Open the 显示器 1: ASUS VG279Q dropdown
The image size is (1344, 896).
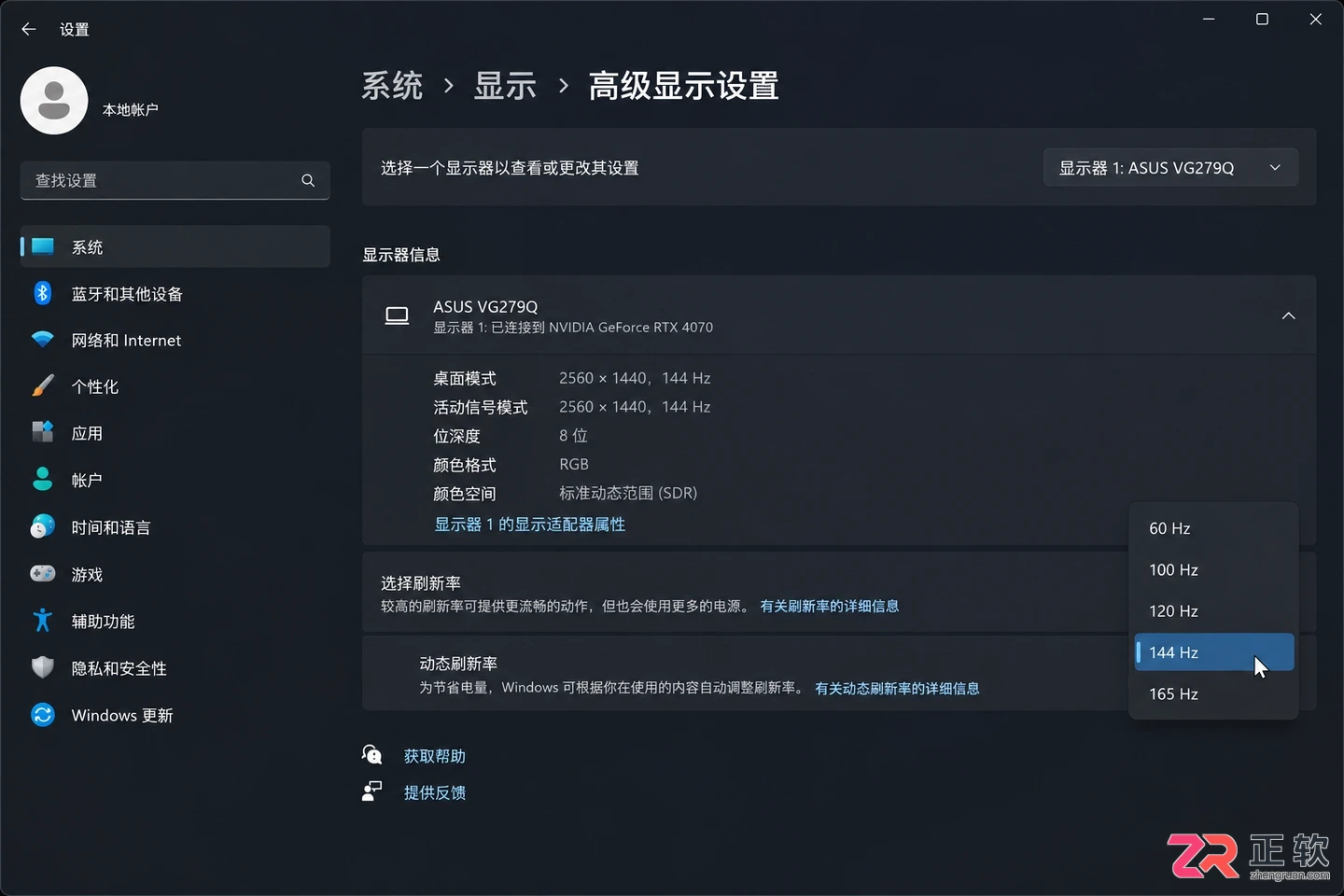pos(1170,167)
